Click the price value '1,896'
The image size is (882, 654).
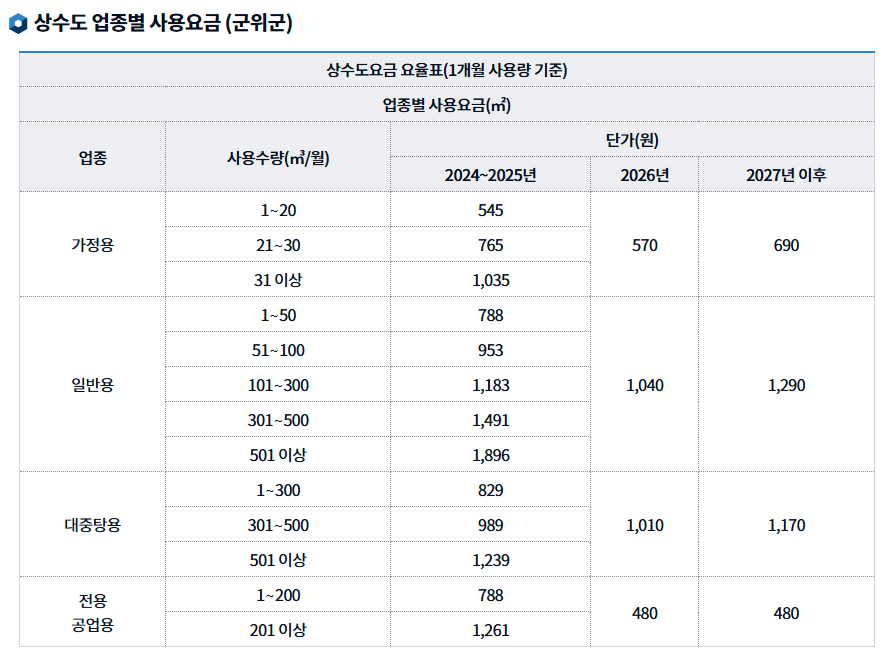point(490,455)
